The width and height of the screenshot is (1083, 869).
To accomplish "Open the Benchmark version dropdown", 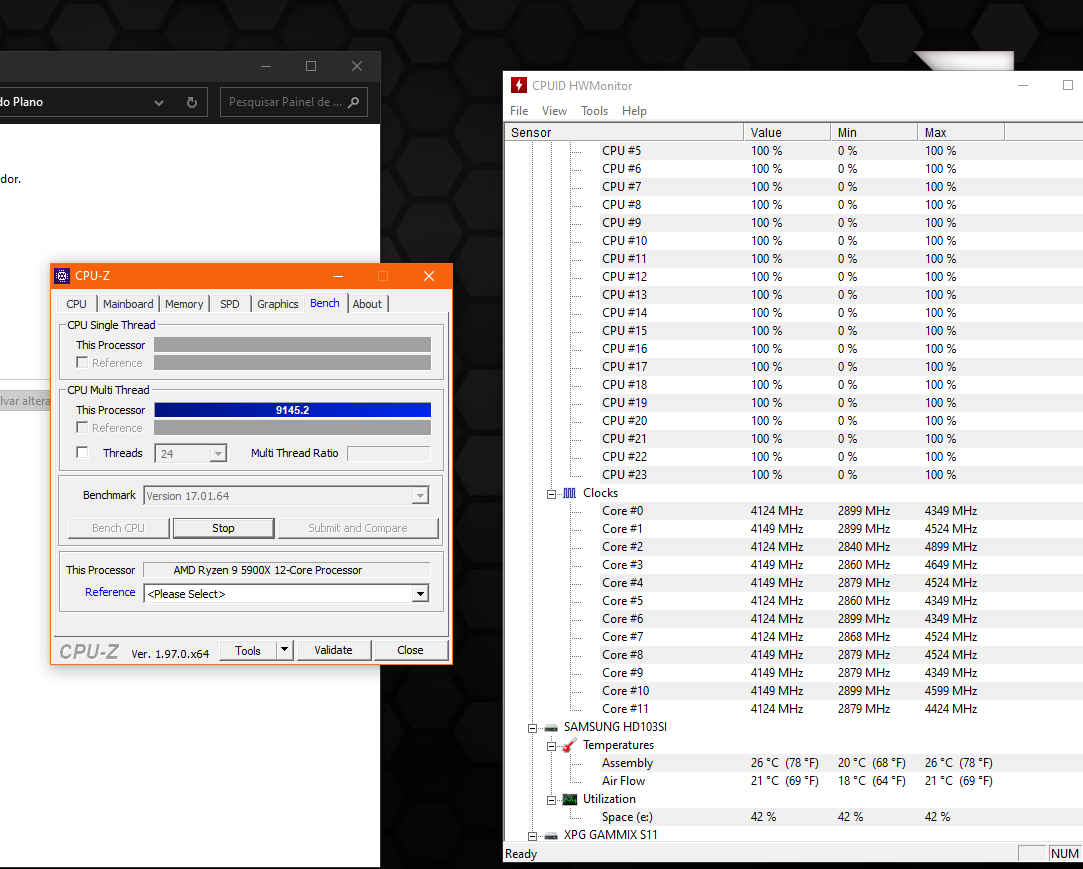I will [420, 496].
